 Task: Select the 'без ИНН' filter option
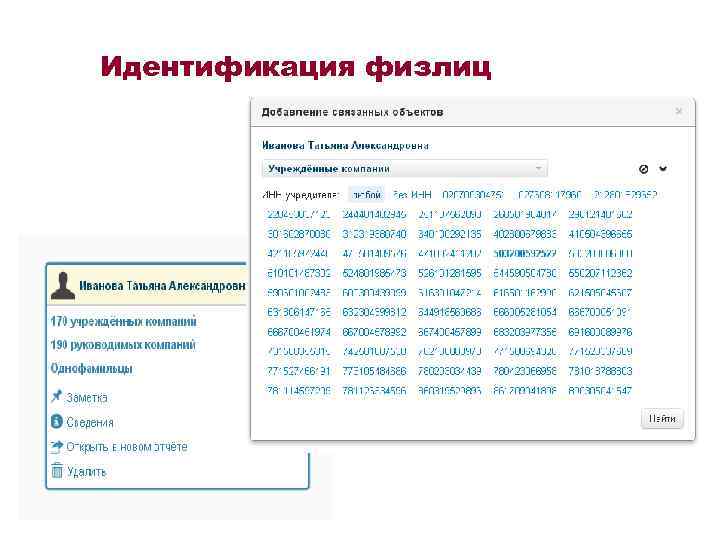pyautogui.click(x=412, y=195)
